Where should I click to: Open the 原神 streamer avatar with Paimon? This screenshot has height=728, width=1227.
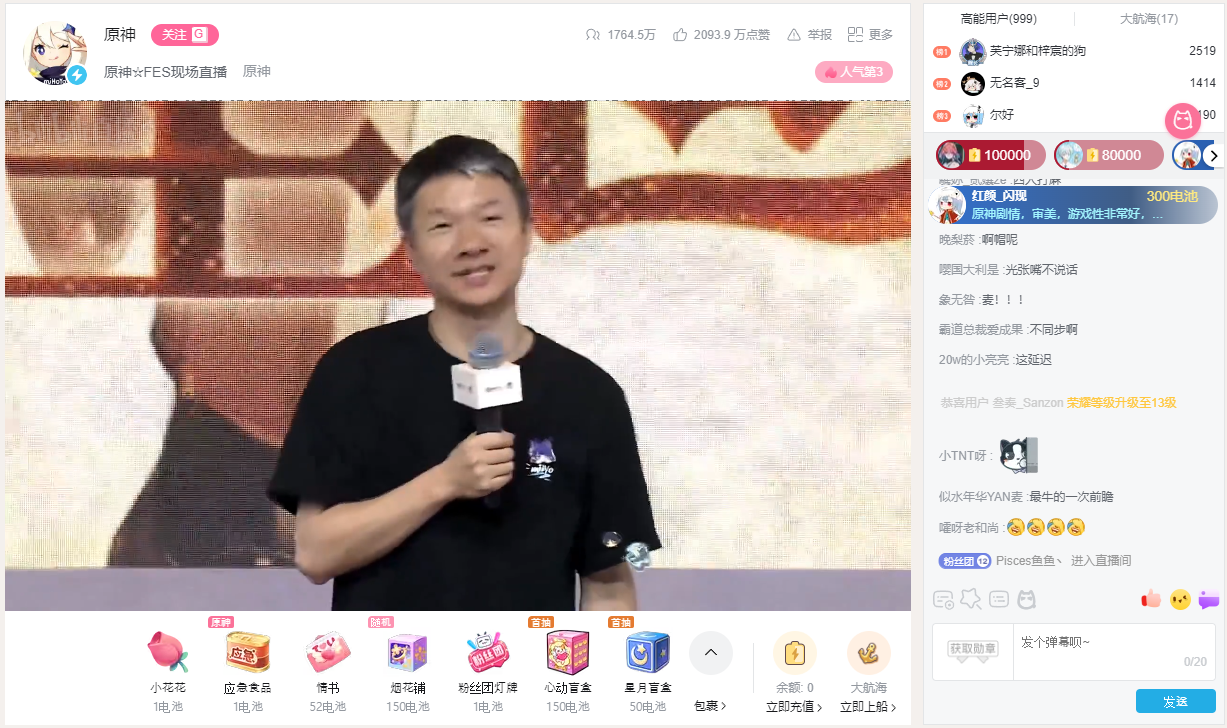click(x=54, y=52)
